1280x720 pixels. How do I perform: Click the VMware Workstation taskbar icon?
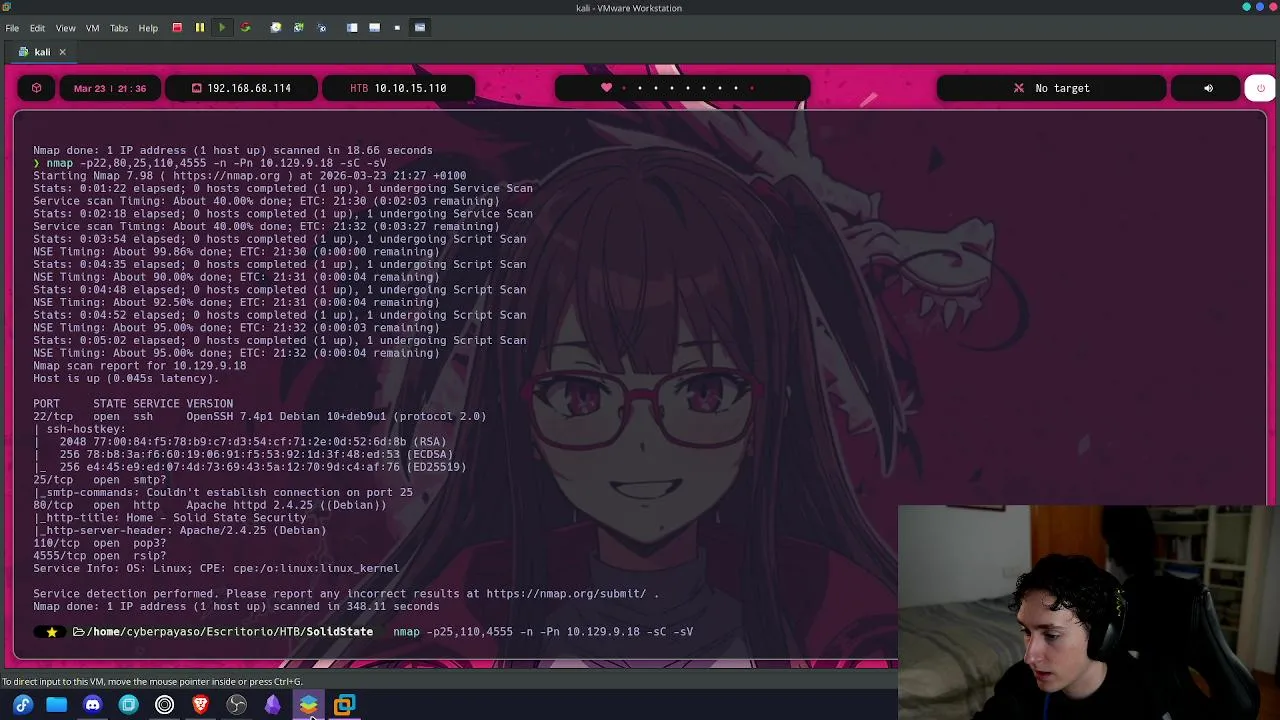click(x=344, y=705)
